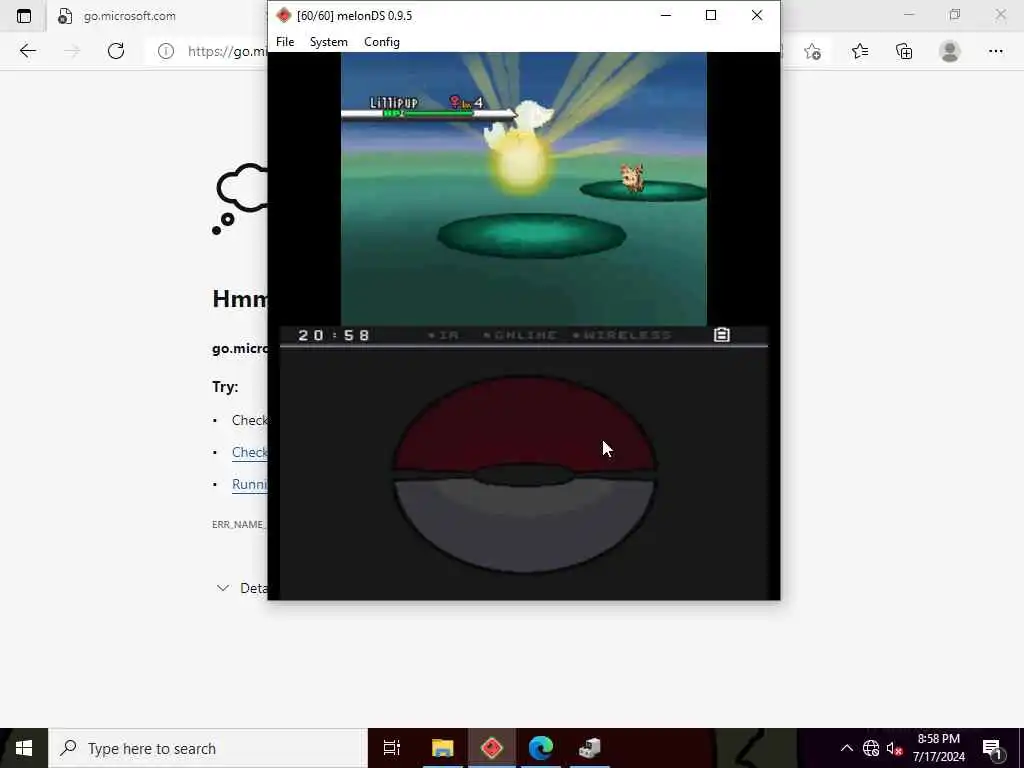Viewport: 1024px width, 768px height.
Task: Click the muted volume tray icon
Action: pyautogui.click(x=894, y=748)
